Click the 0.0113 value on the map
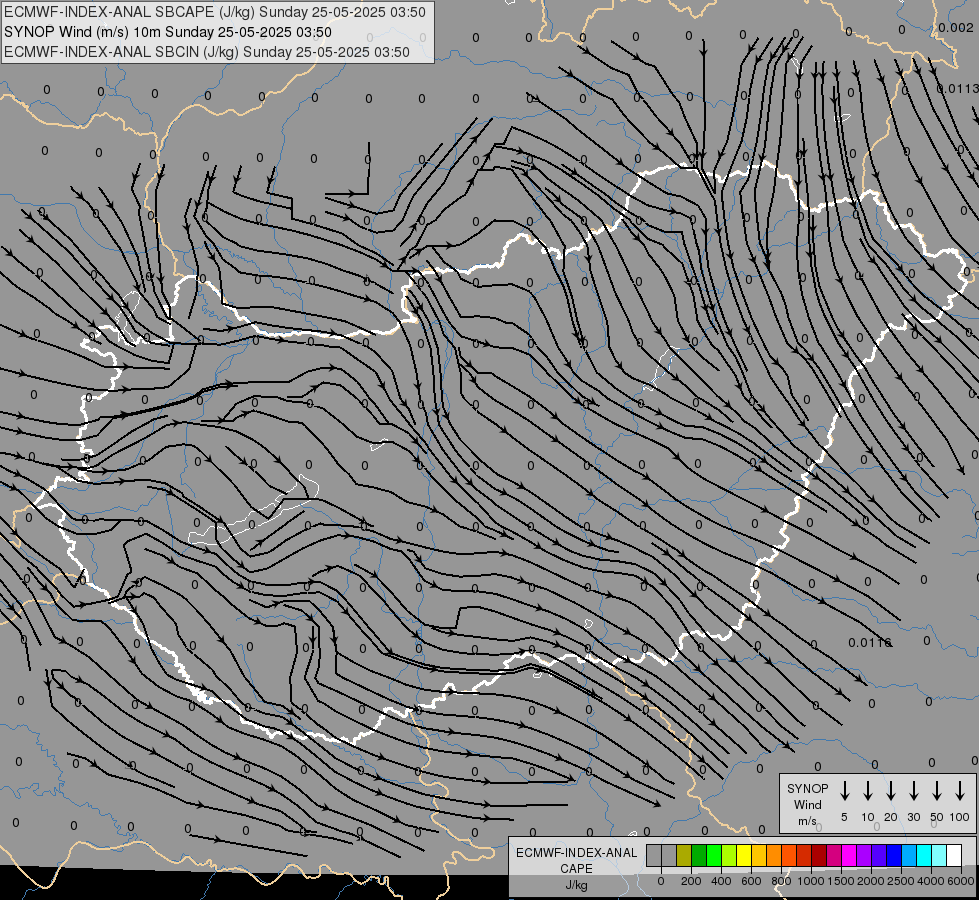The width and height of the screenshot is (979, 900). (958, 89)
